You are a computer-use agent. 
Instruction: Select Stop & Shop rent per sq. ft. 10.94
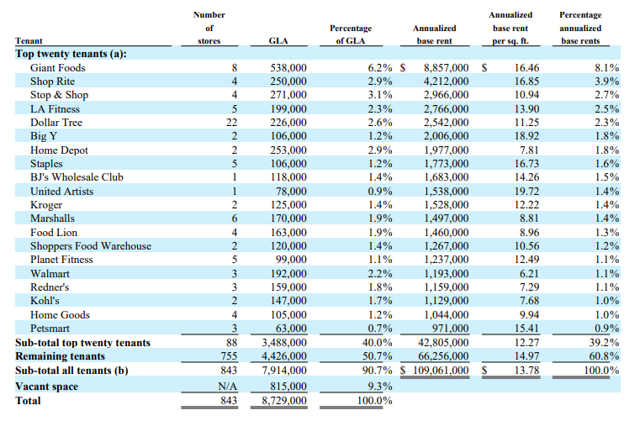coord(527,95)
